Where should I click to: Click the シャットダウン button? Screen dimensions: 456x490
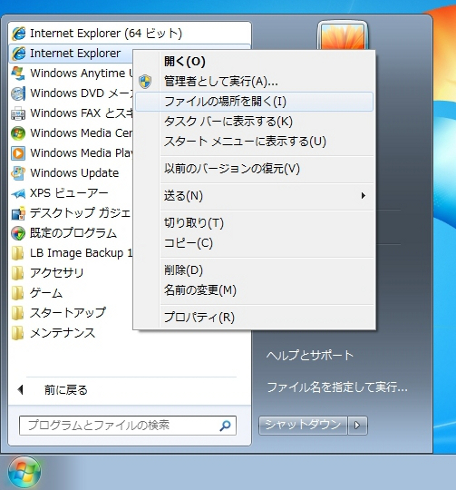(x=303, y=425)
